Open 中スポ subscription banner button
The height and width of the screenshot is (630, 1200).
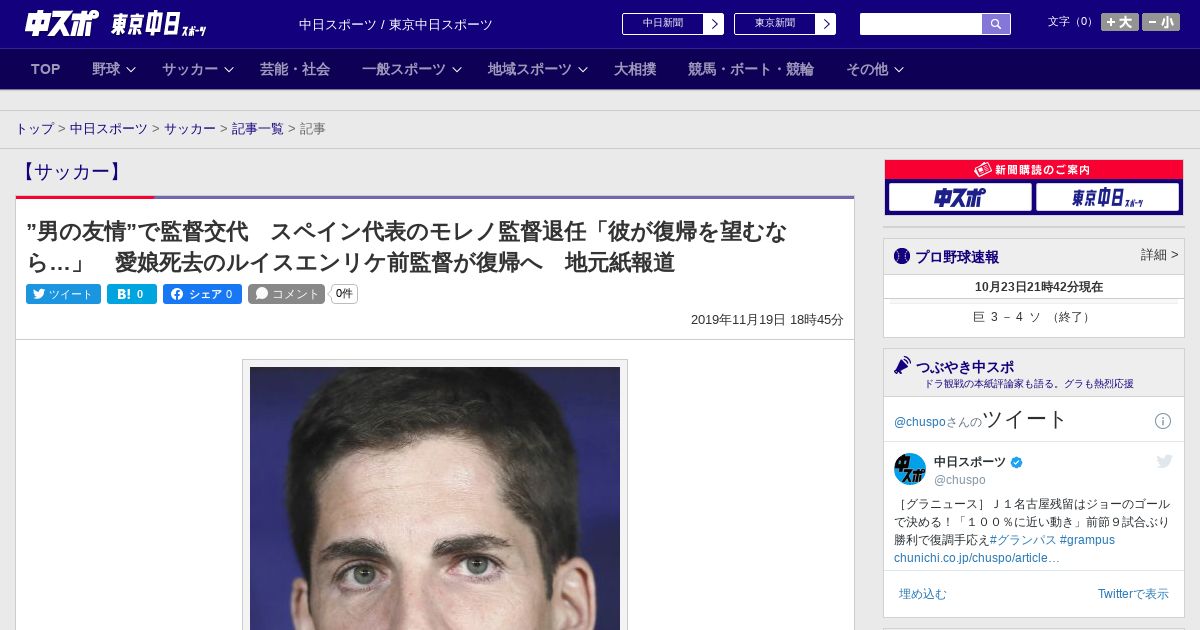960,197
